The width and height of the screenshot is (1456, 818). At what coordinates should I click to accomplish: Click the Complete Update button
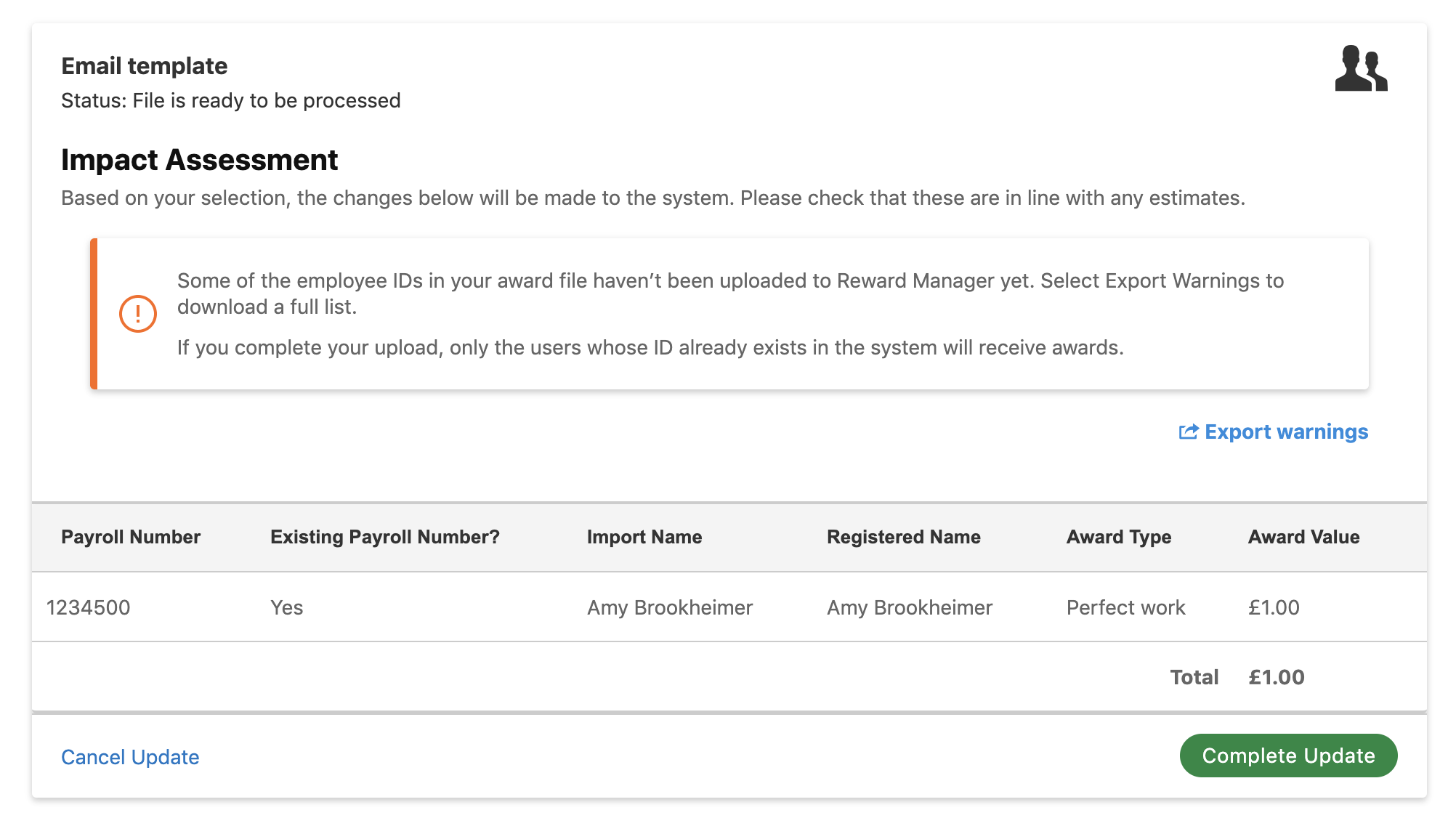click(1288, 756)
